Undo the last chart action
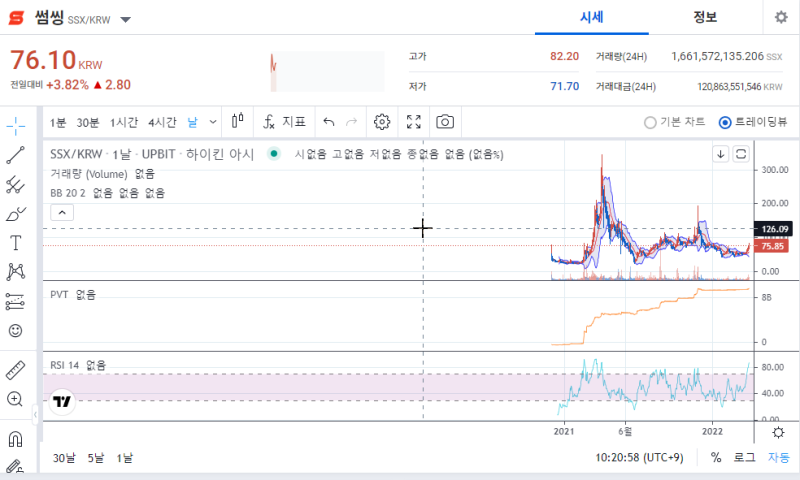Viewport: 800px width, 480px height. point(329,122)
